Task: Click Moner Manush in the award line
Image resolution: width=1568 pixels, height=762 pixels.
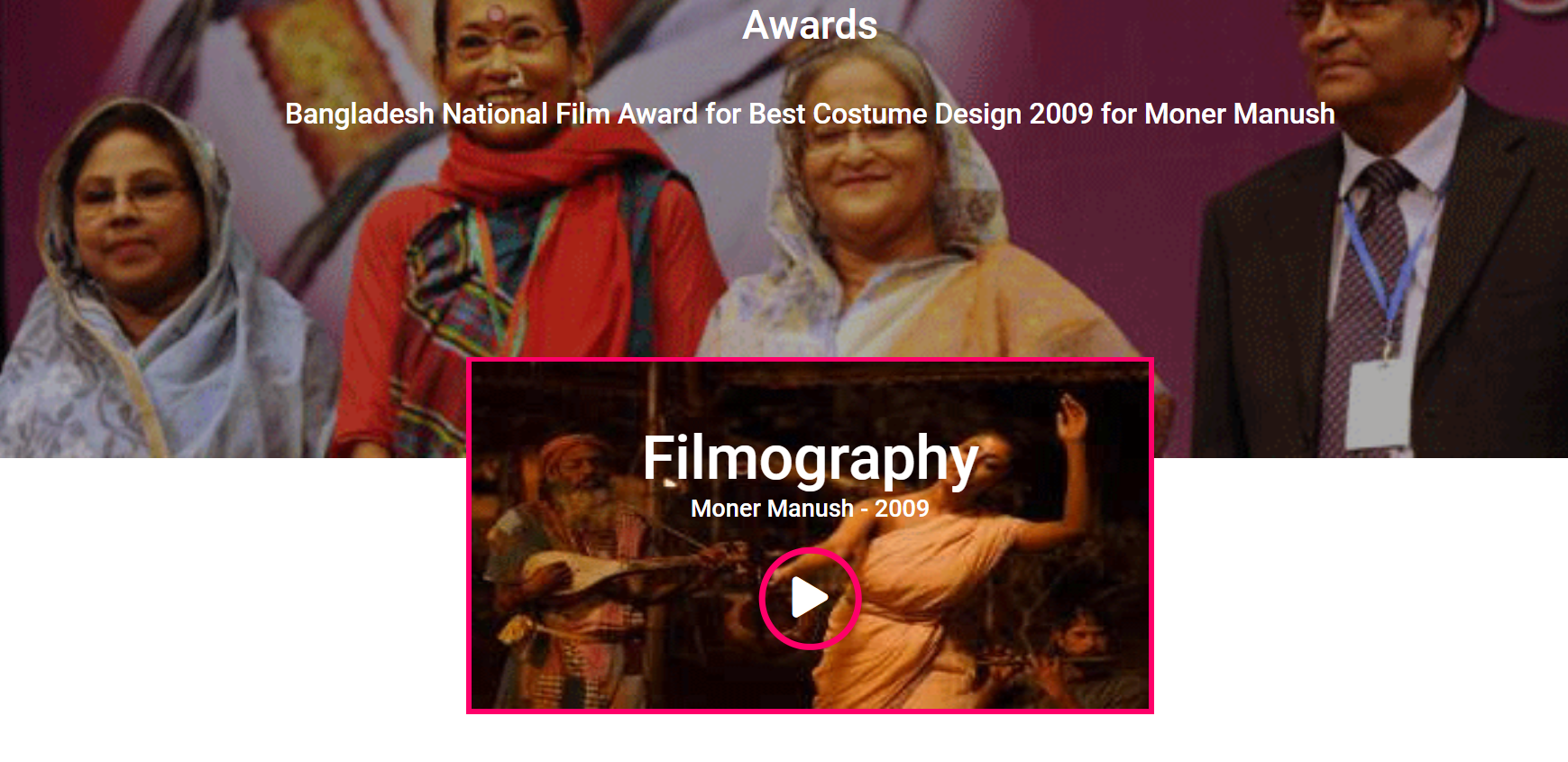Action: point(1239,114)
